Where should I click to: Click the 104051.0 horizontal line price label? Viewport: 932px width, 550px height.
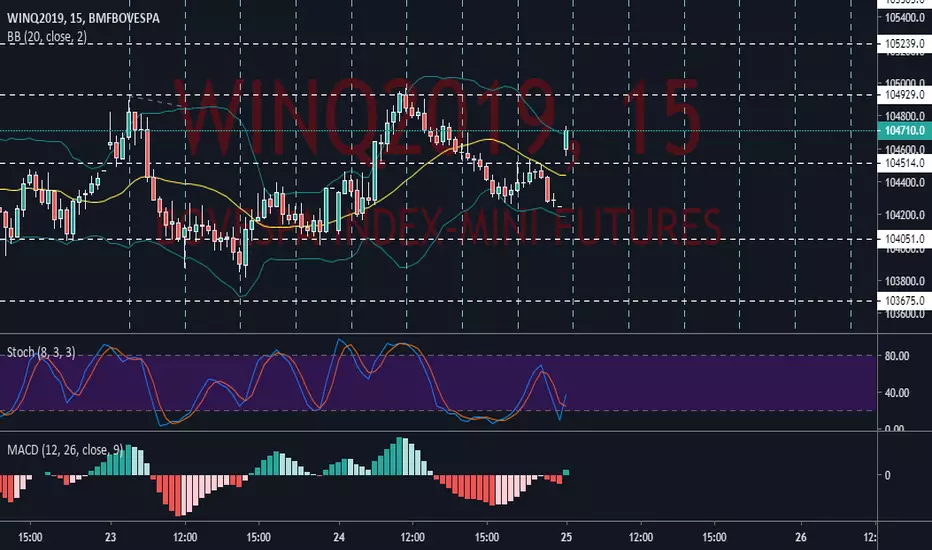tap(904, 239)
